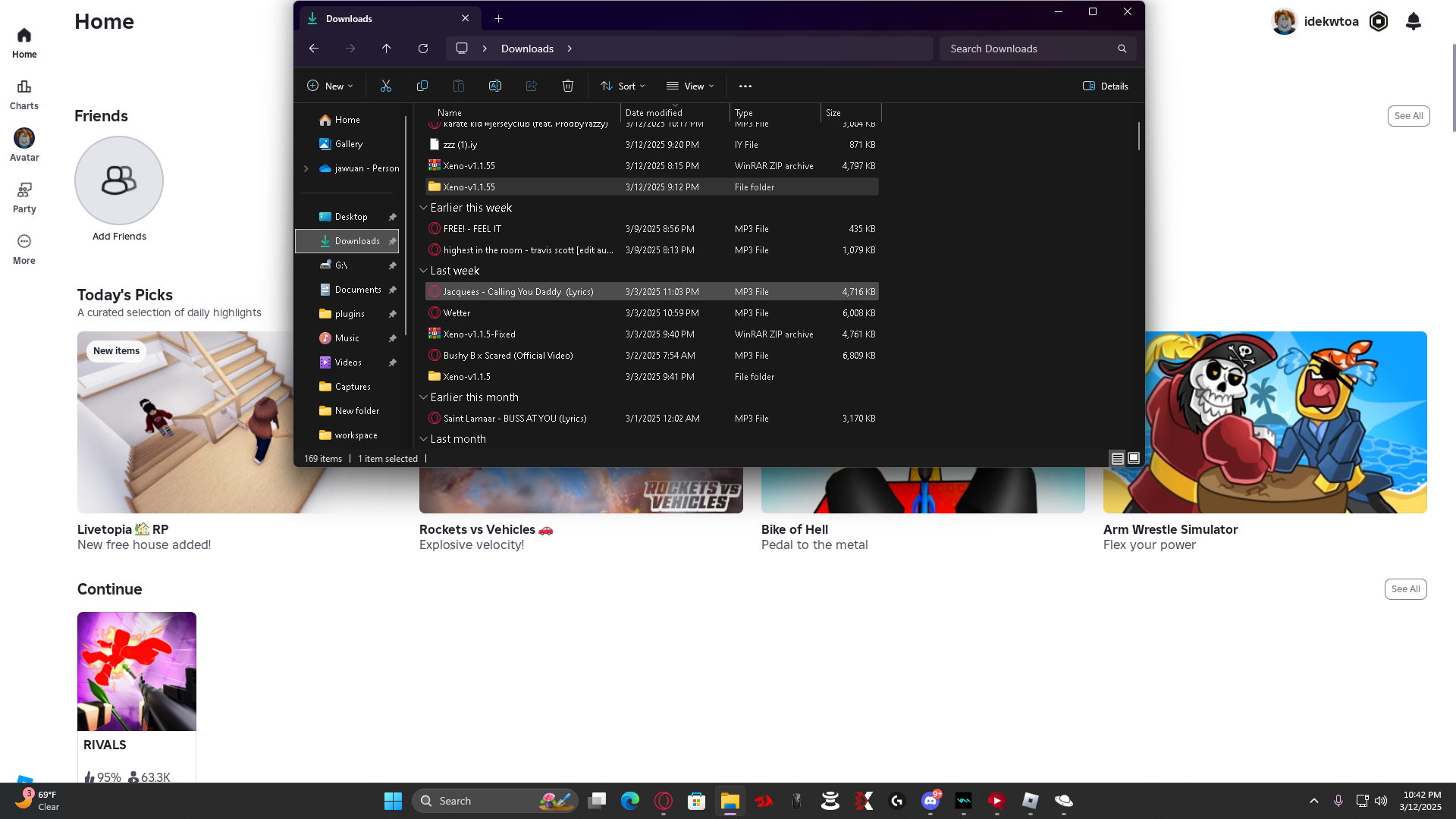The height and width of the screenshot is (819, 1456).
Task: Open Roblox Charts in sidebar
Action: [24, 95]
